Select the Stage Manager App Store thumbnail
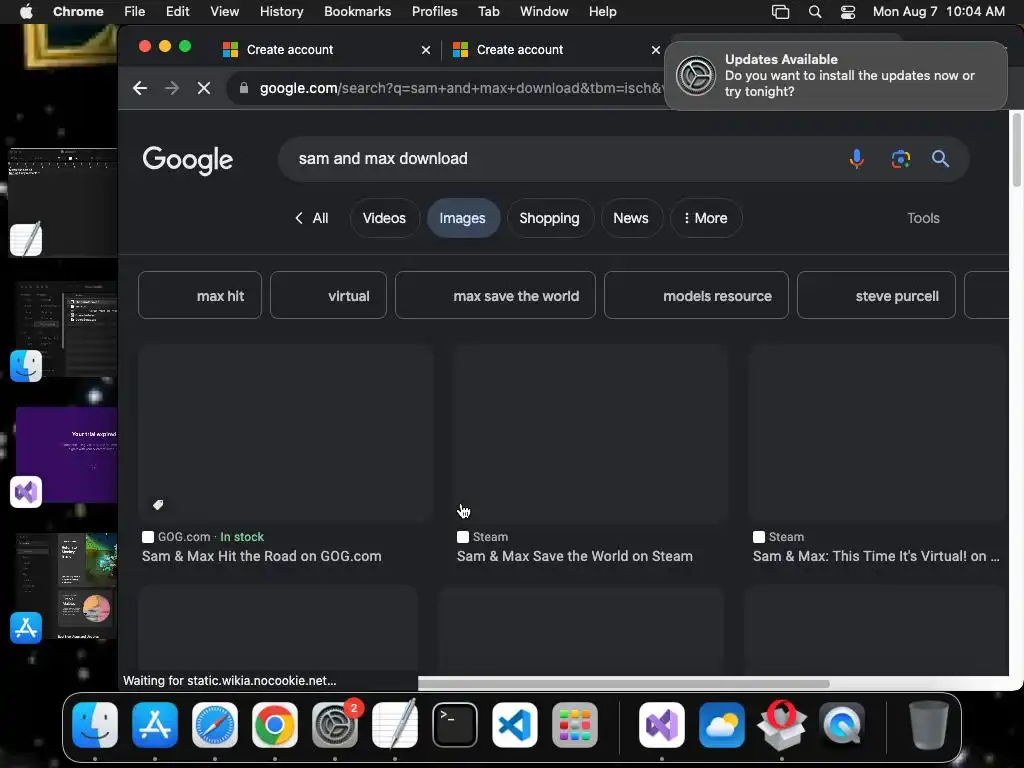 click(x=66, y=586)
